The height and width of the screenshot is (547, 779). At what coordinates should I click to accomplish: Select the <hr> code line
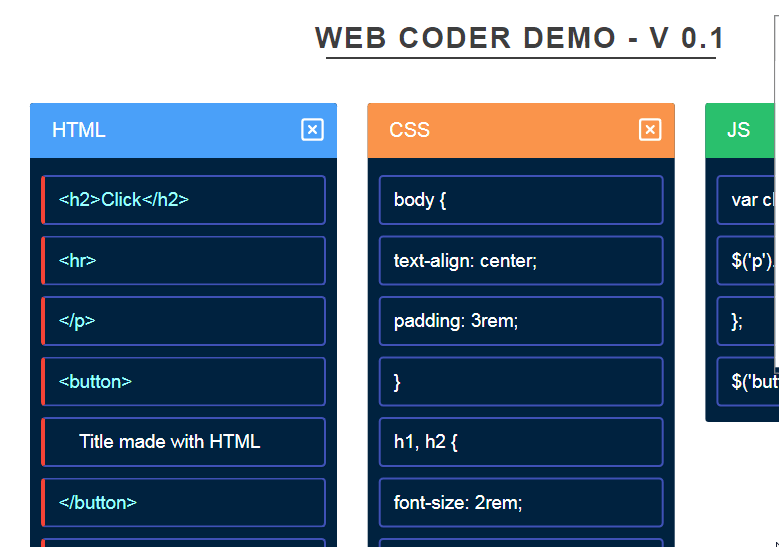[x=183, y=260]
